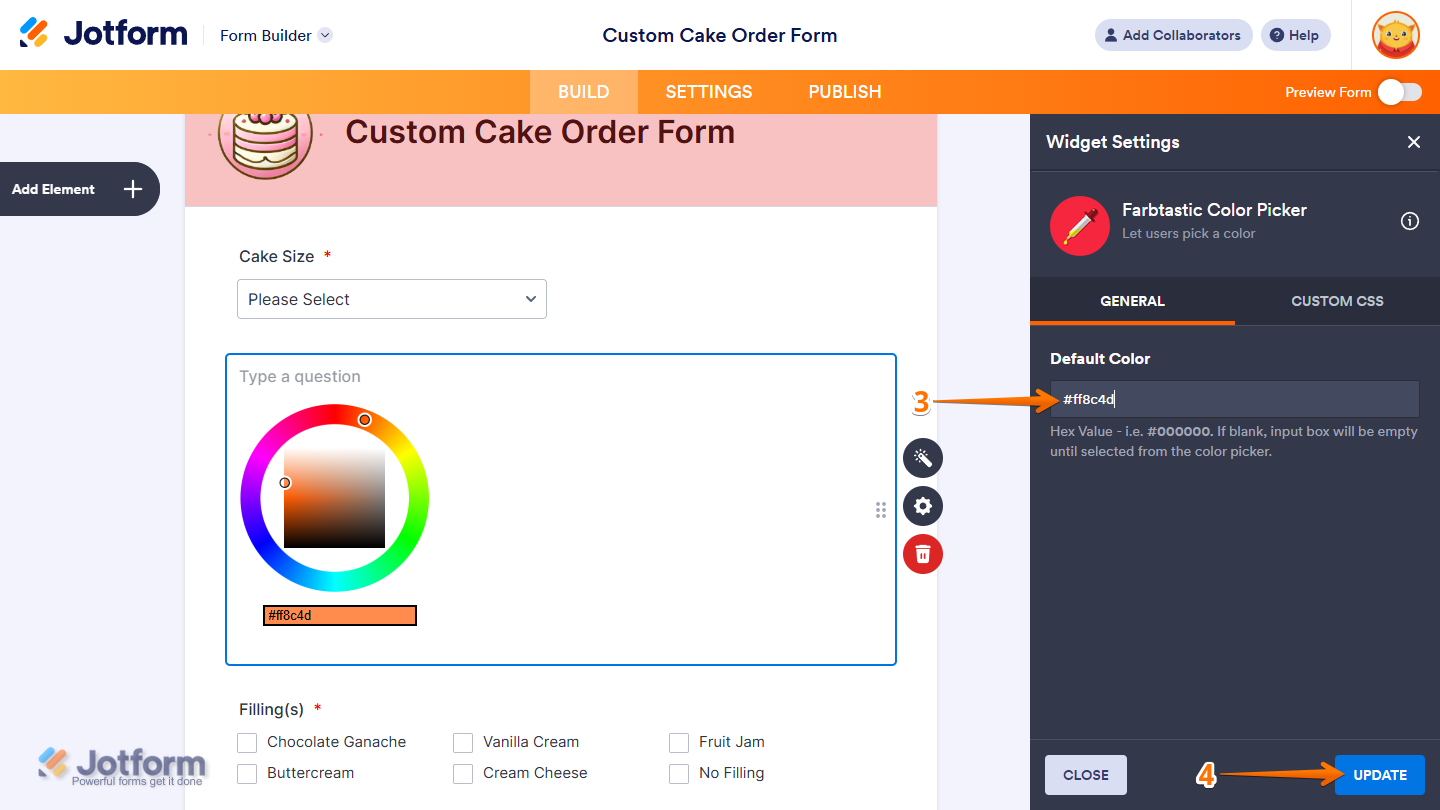Screen dimensions: 1440x810
Task: Enable the Preview Form toggle
Action: (x=1399, y=91)
